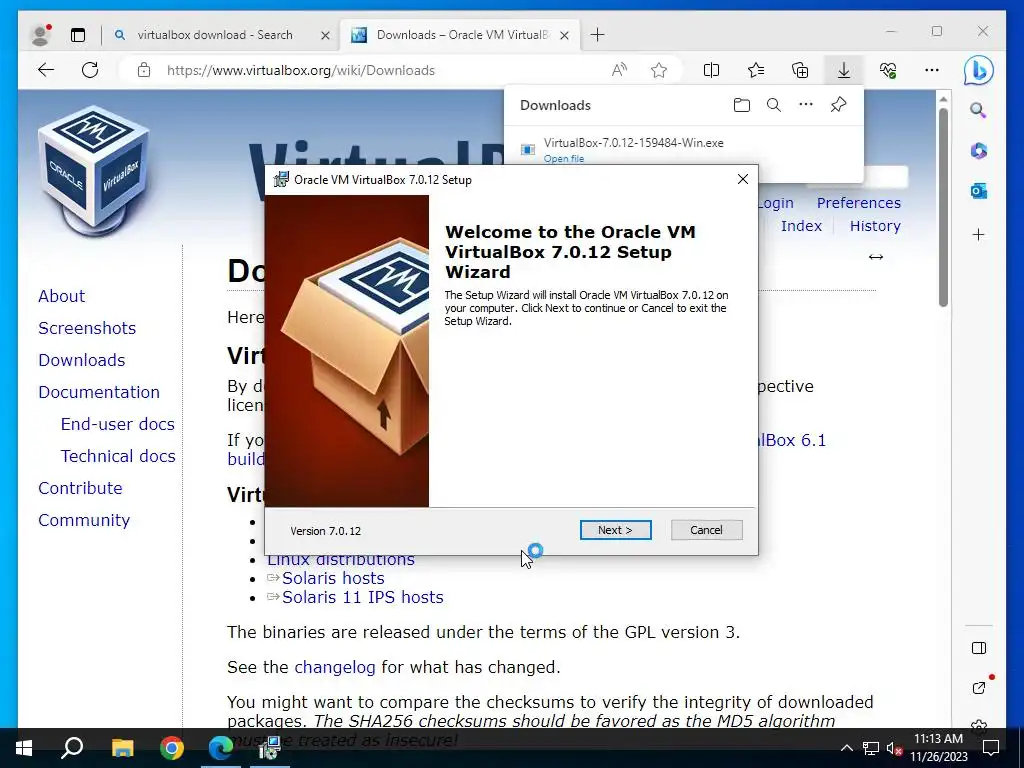
Task: Open Windows taskbar search
Action: click(x=72, y=748)
